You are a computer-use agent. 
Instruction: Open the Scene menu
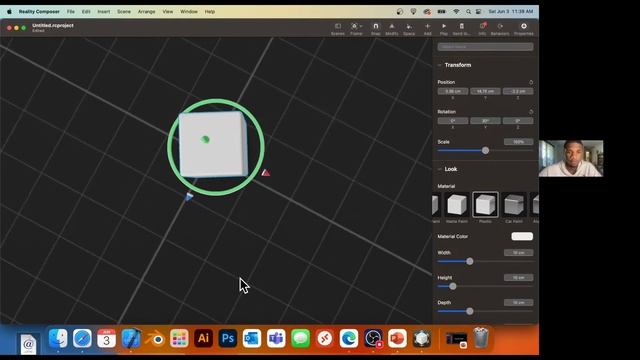point(124,11)
